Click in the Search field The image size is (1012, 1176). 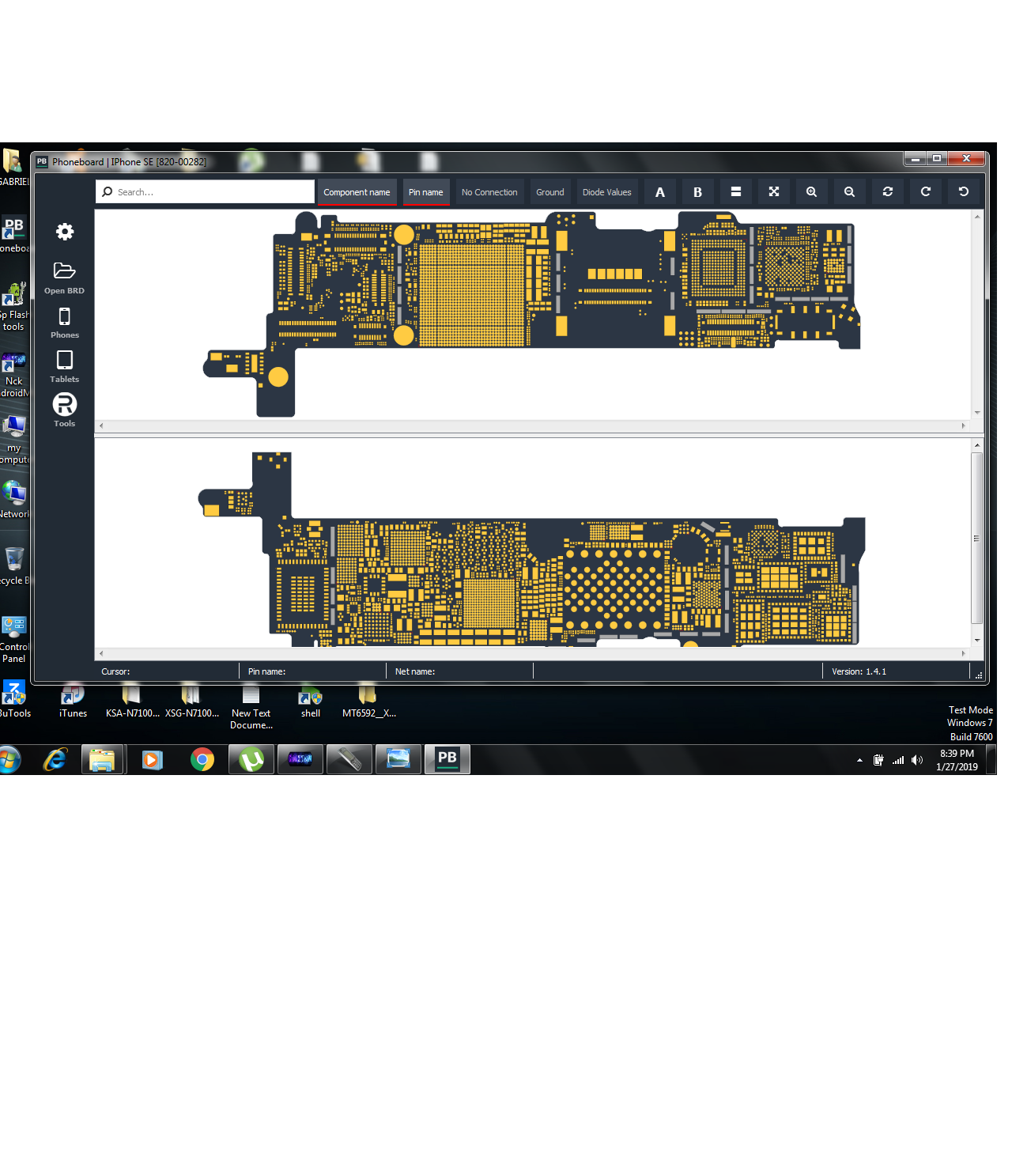point(205,192)
